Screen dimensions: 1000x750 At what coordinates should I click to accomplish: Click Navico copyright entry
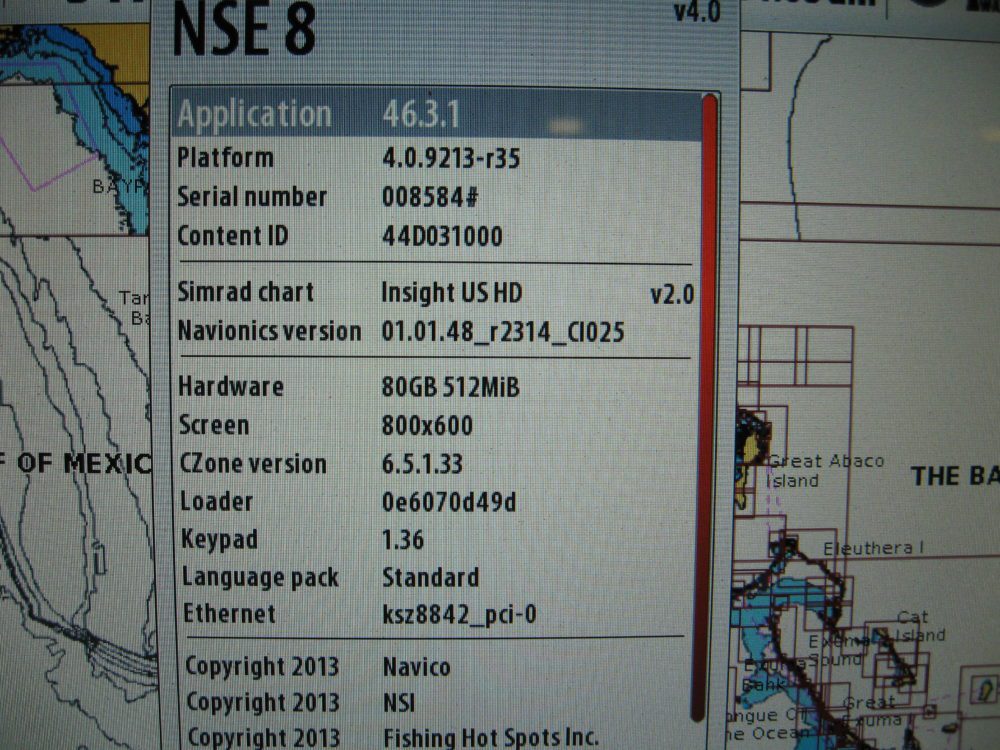(416, 667)
